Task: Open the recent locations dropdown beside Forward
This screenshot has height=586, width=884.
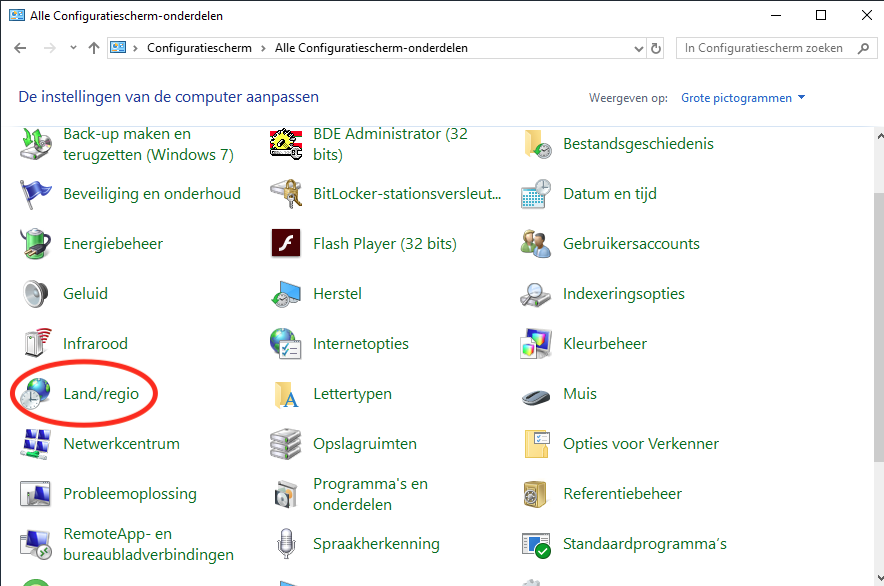Action: [x=73, y=48]
